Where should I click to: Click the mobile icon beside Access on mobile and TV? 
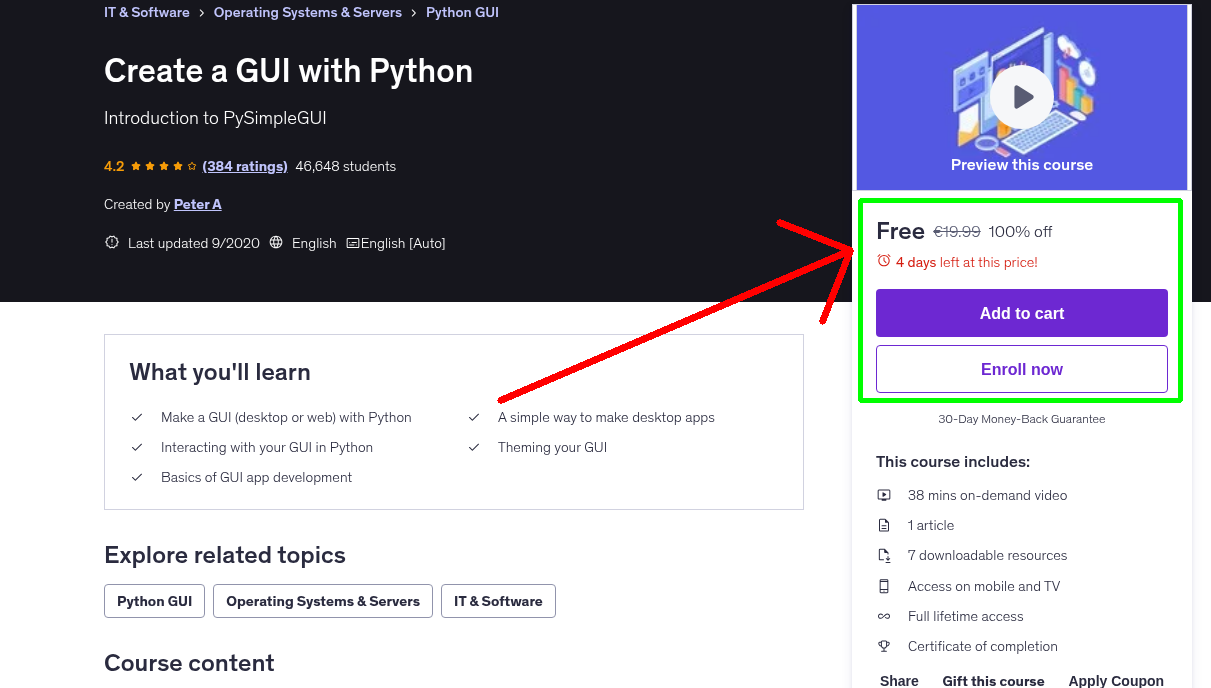pyautogui.click(x=884, y=586)
